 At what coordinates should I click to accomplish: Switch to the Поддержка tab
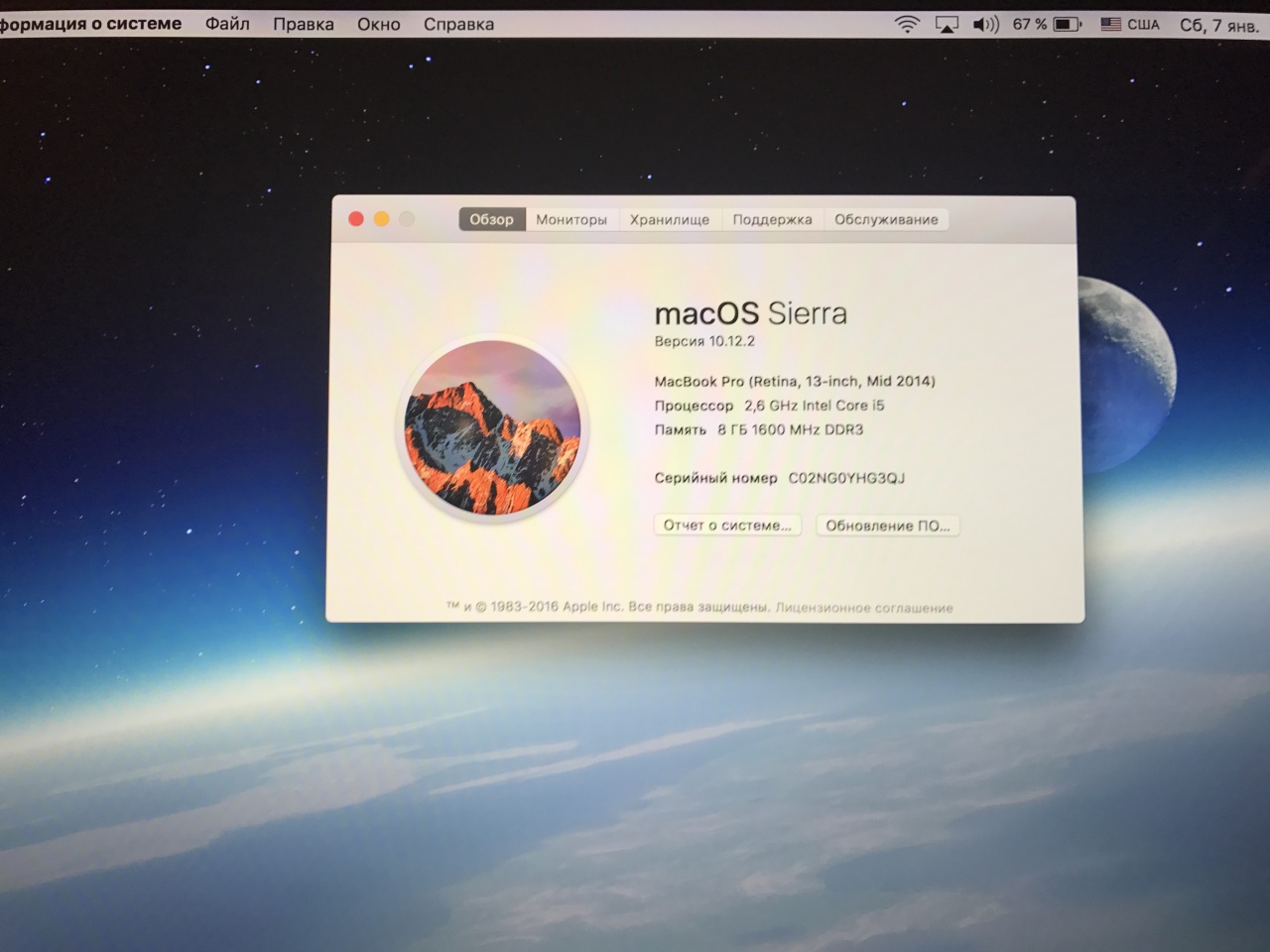pyautogui.click(x=772, y=219)
